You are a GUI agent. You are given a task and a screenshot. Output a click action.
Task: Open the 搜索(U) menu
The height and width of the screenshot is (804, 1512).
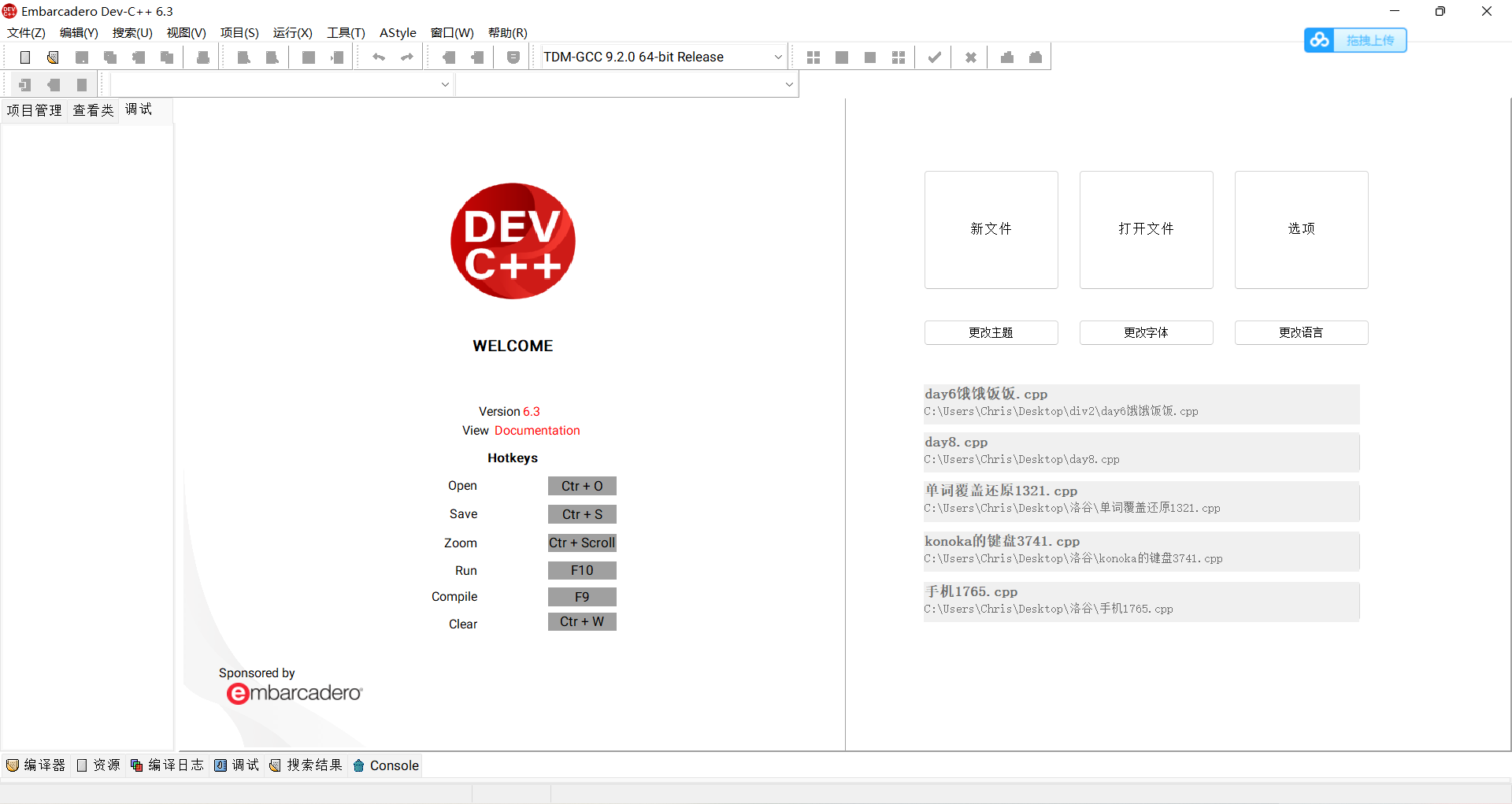(132, 33)
